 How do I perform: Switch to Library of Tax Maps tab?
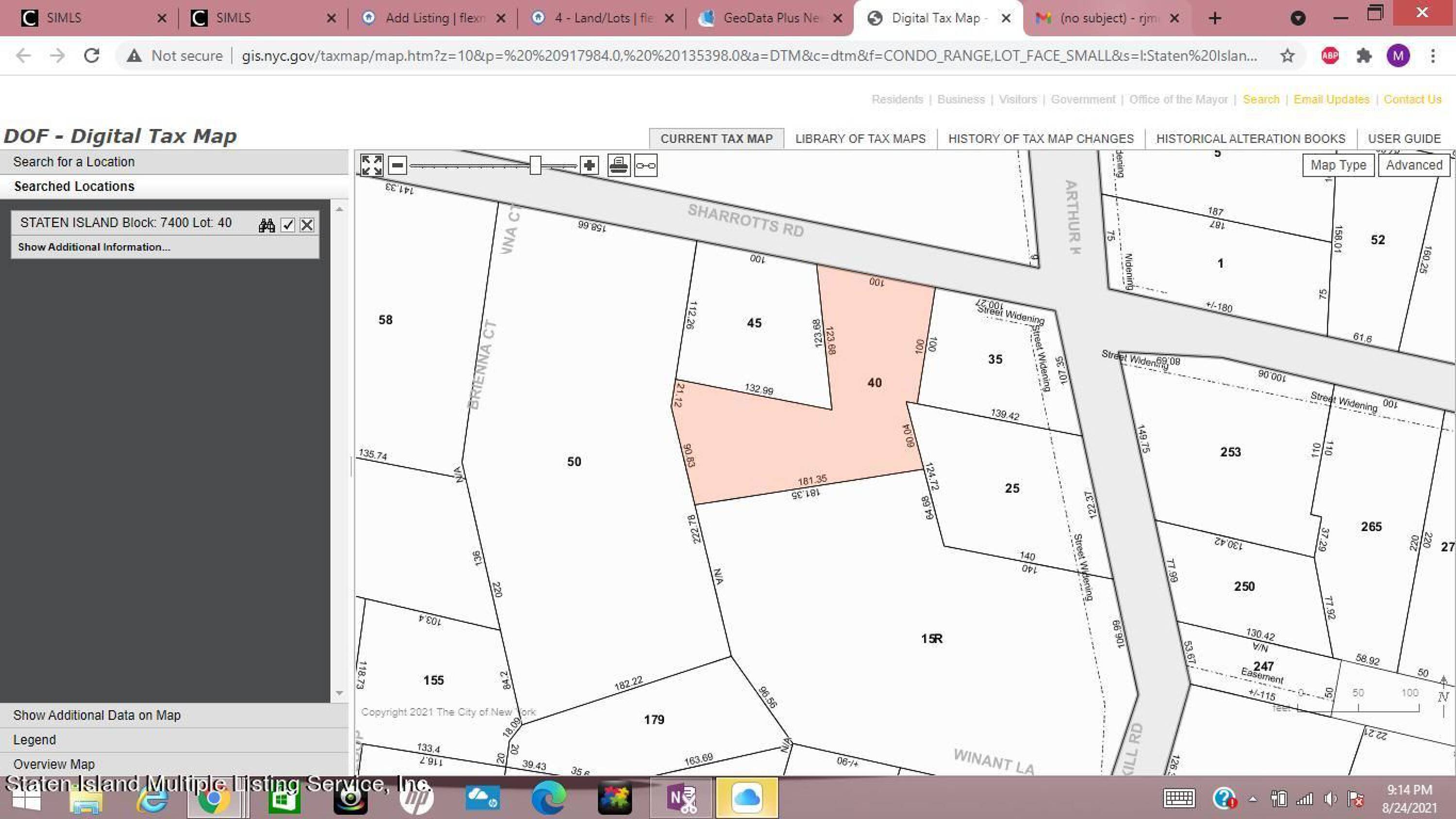[x=860, y=138]
